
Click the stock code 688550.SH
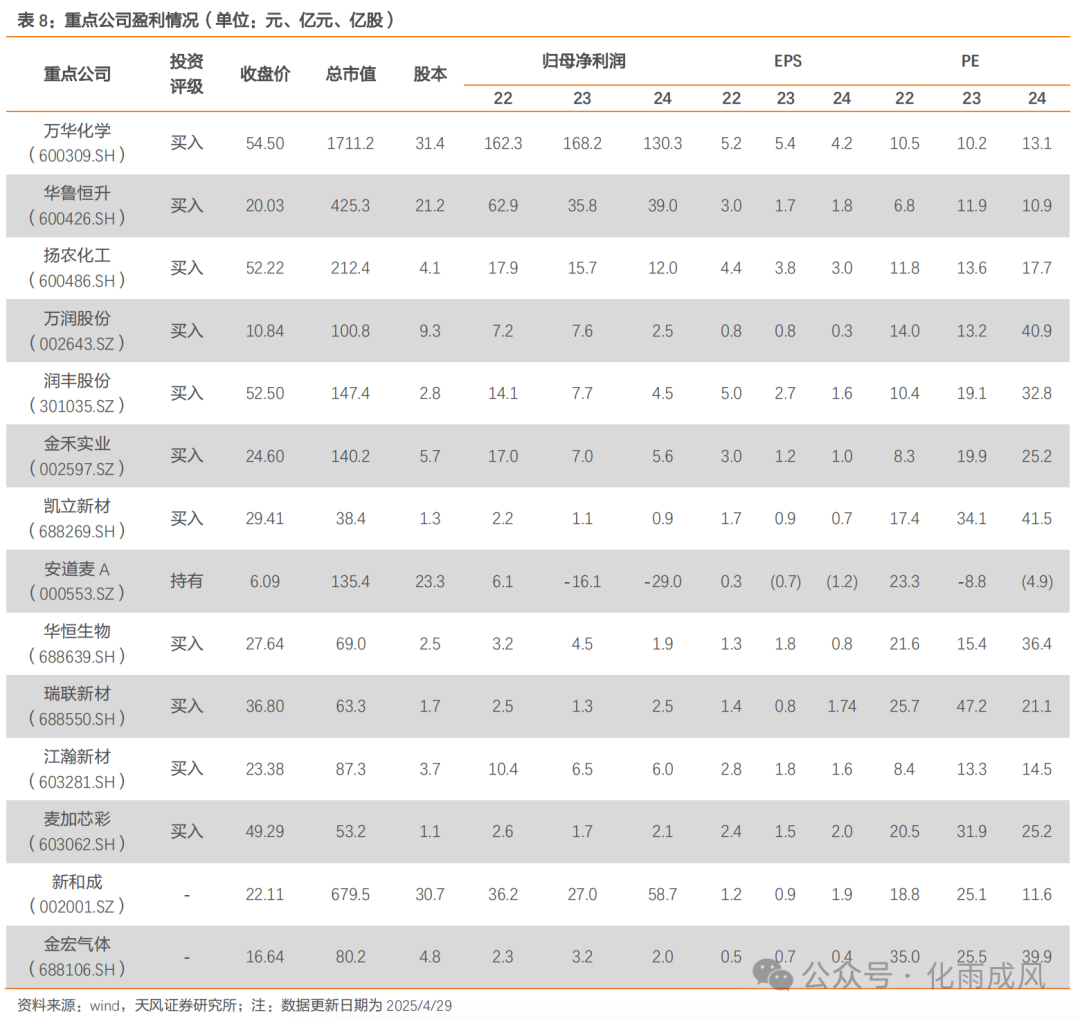click(x=77, y=719)
